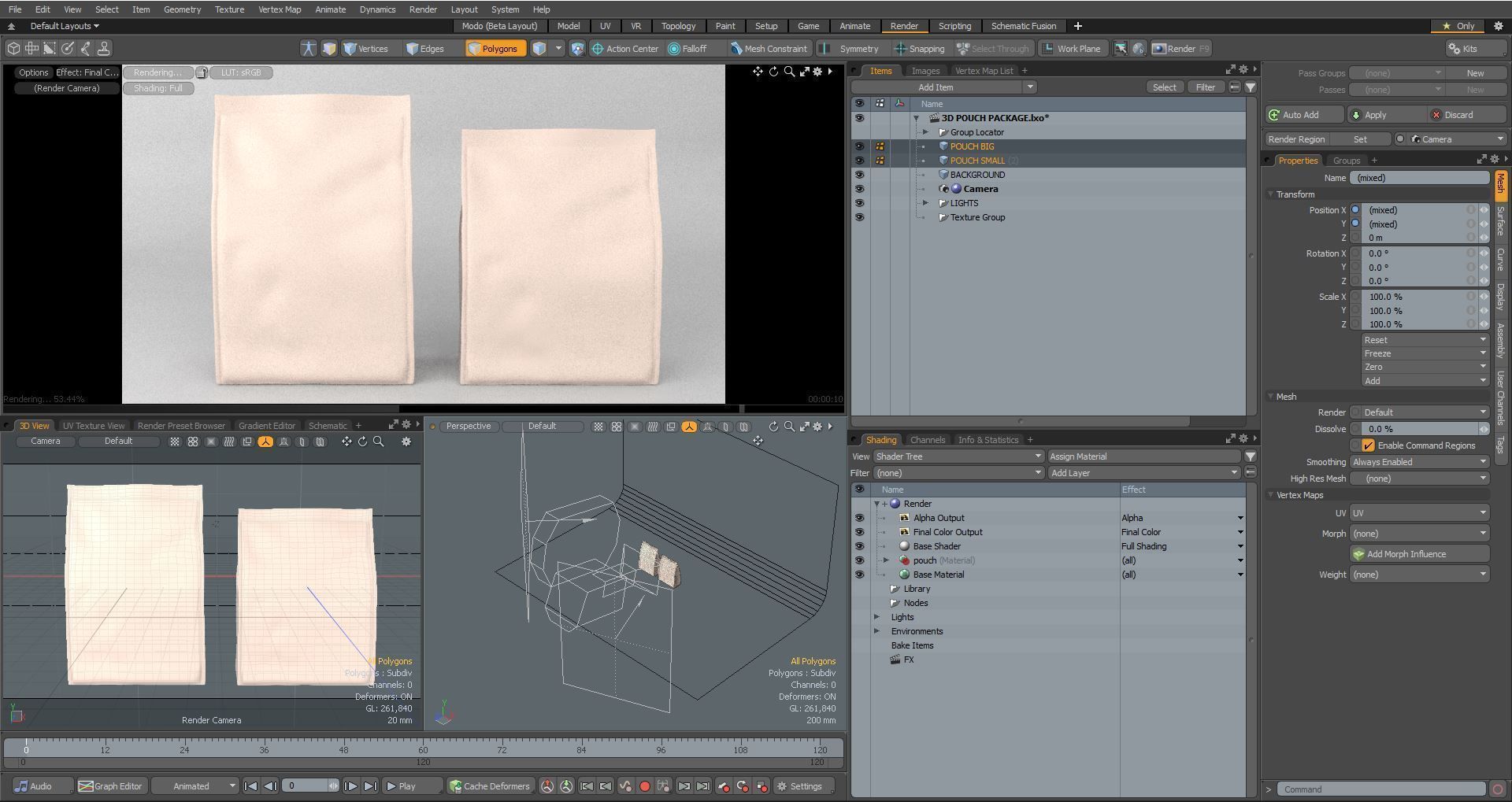The image size is (1512, 802).
Task: Expand pouch material in Shader Tree
Action: (886, 560)
